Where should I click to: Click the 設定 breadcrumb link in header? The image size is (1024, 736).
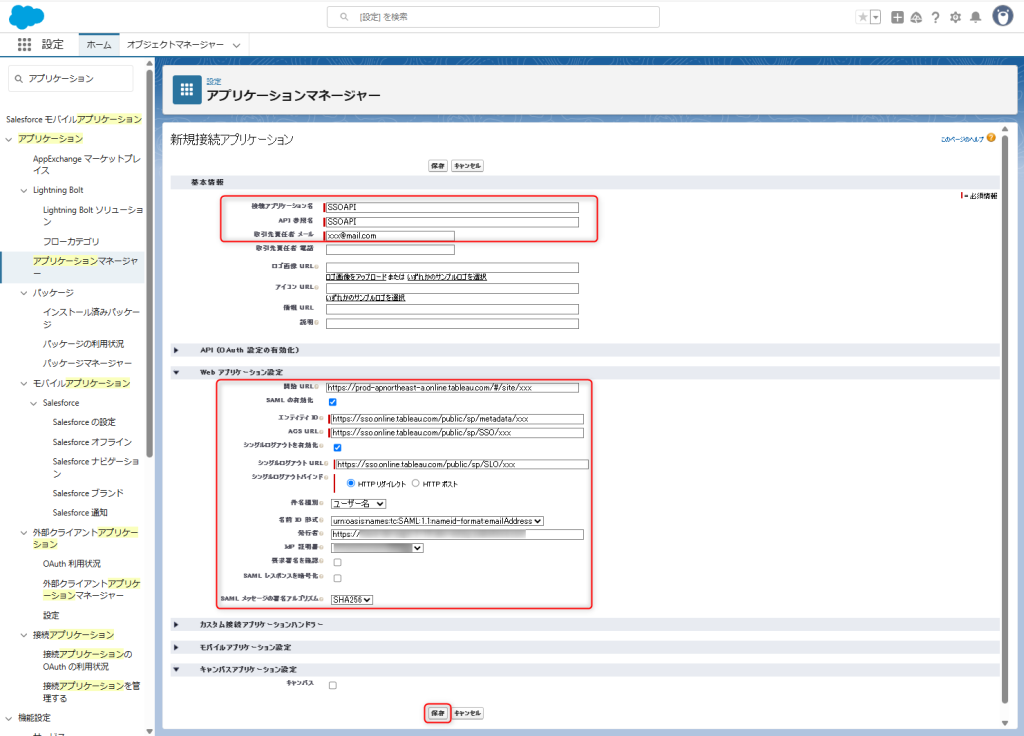pyautogui.click(x=214, y=82)
